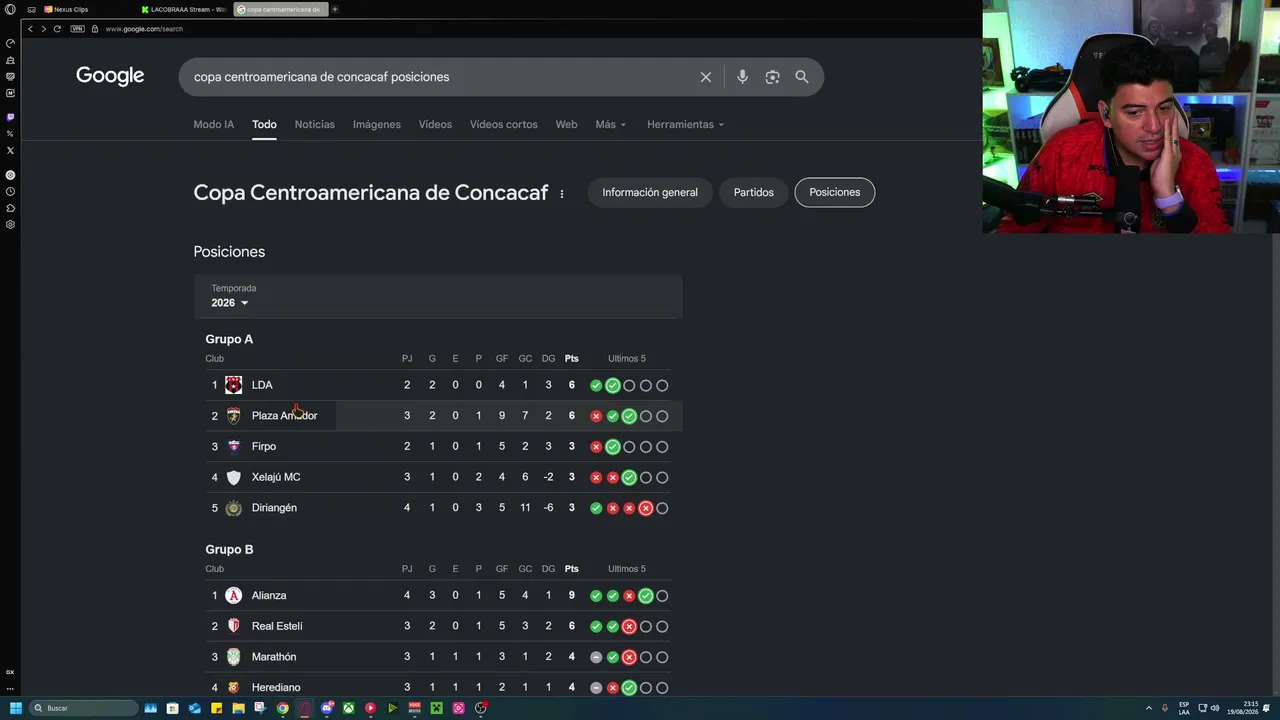Reload the page with the refresh icon
Image resolution: width=1280 pixels, height=720 pixels.
pos(57,29)
